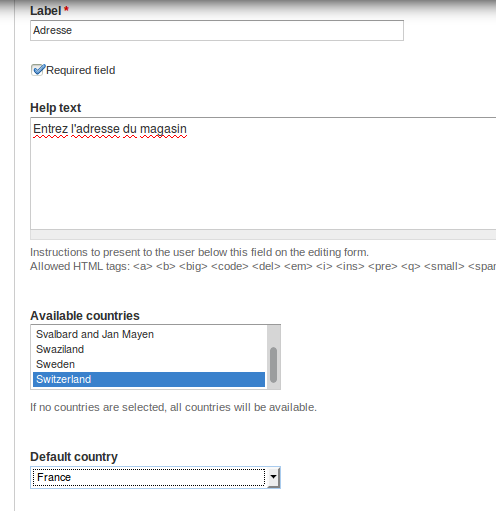Click the Default country heading
496x511 pixels.
(74, 457)
